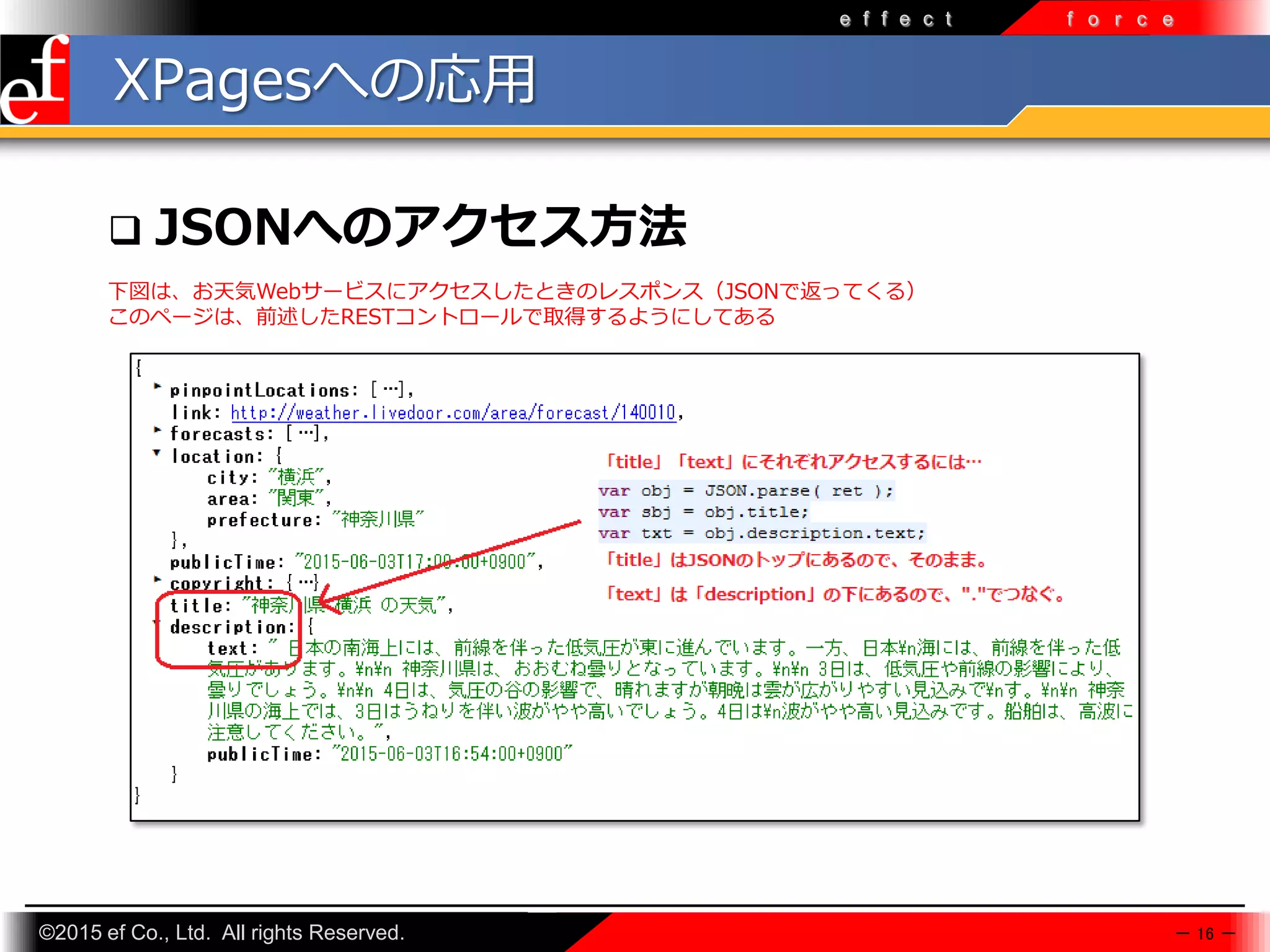Click the effect text in the header
1270x952 pixels.
pyautogui.click(x=896, y=19)
